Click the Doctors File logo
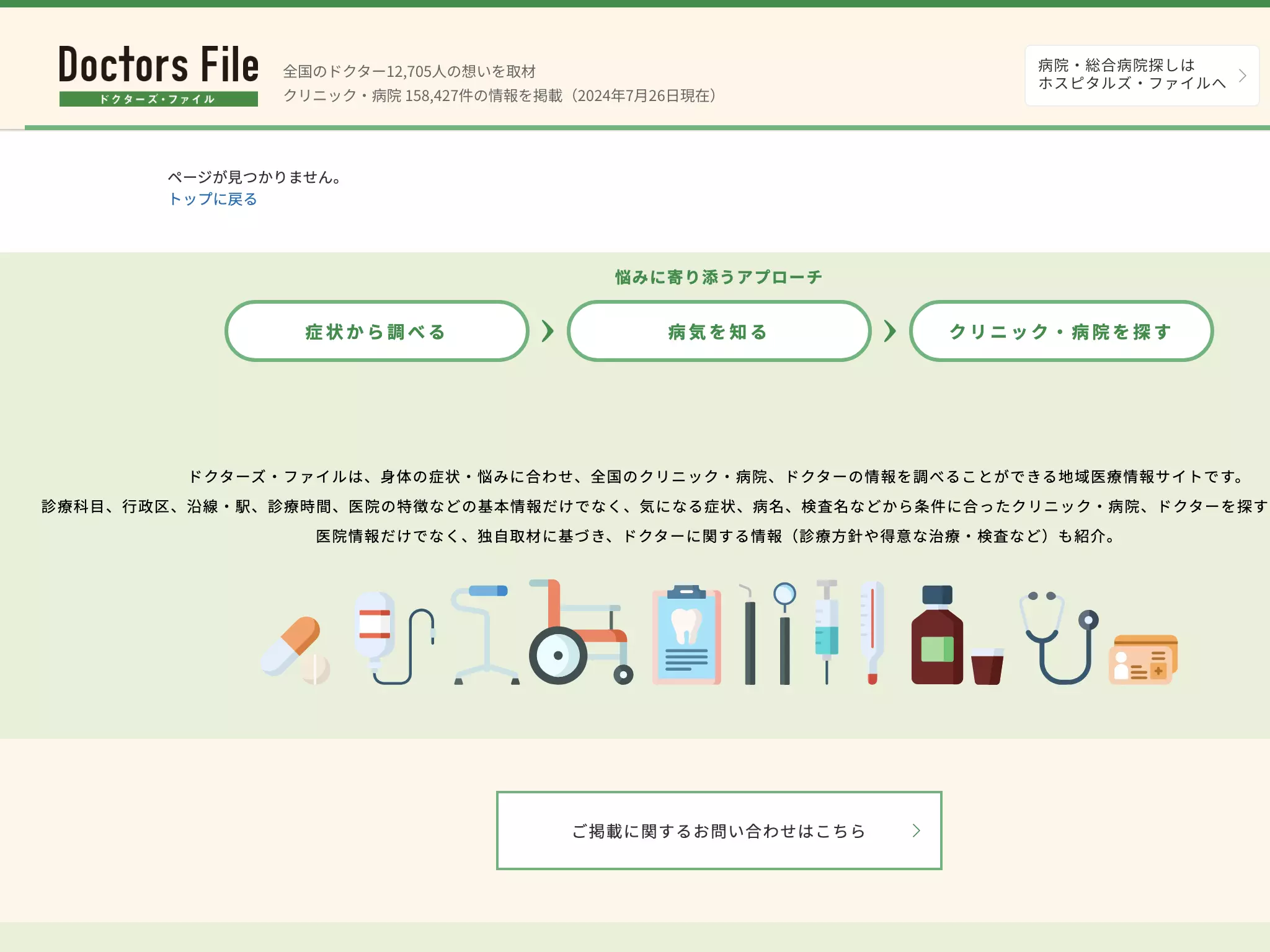Screen dimensions: 1270x952 (159, 76)
